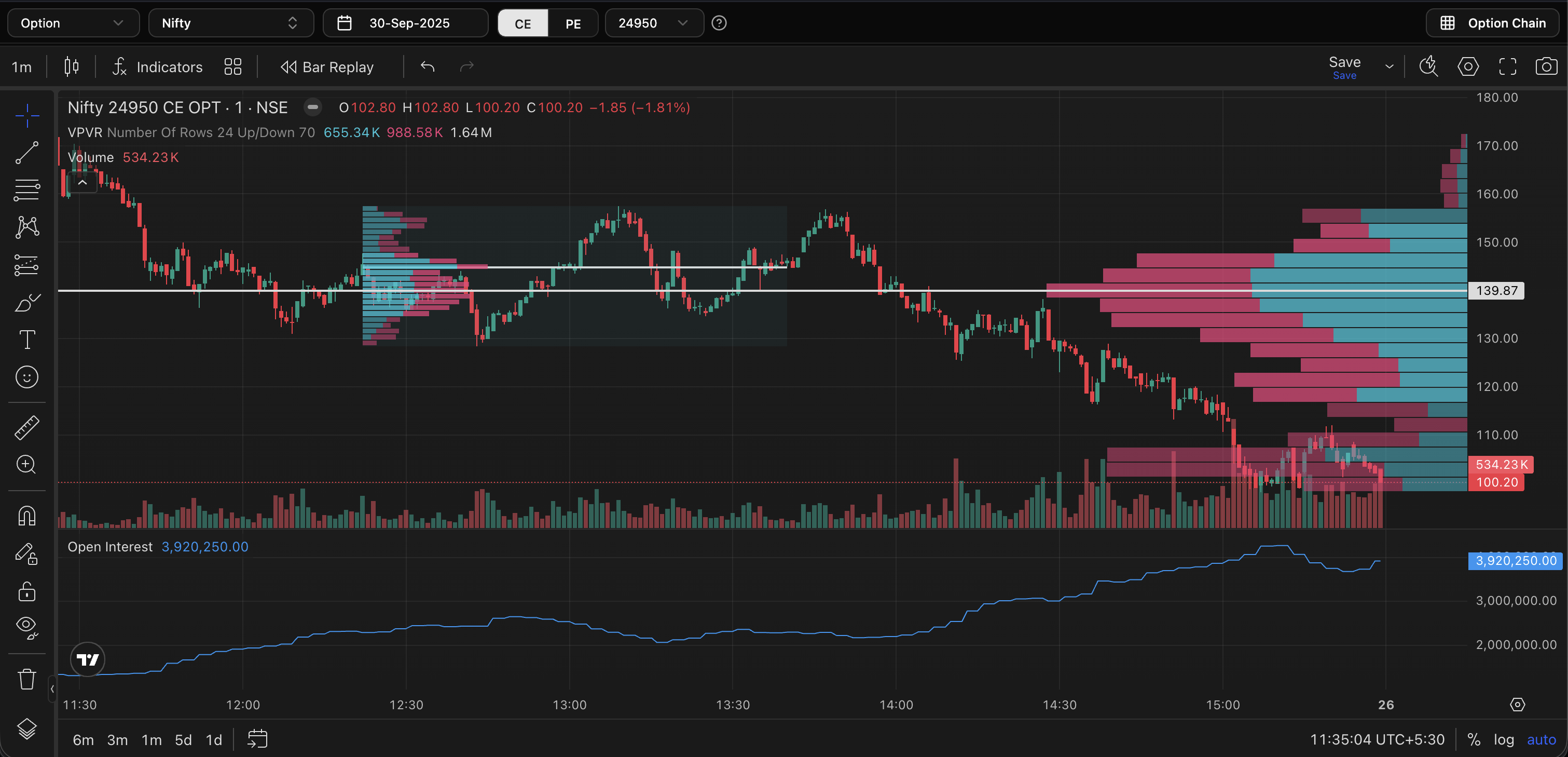This screenshot has height=757, width=1568.
Task: Click the TradingView logo badge
Action: 88,659
